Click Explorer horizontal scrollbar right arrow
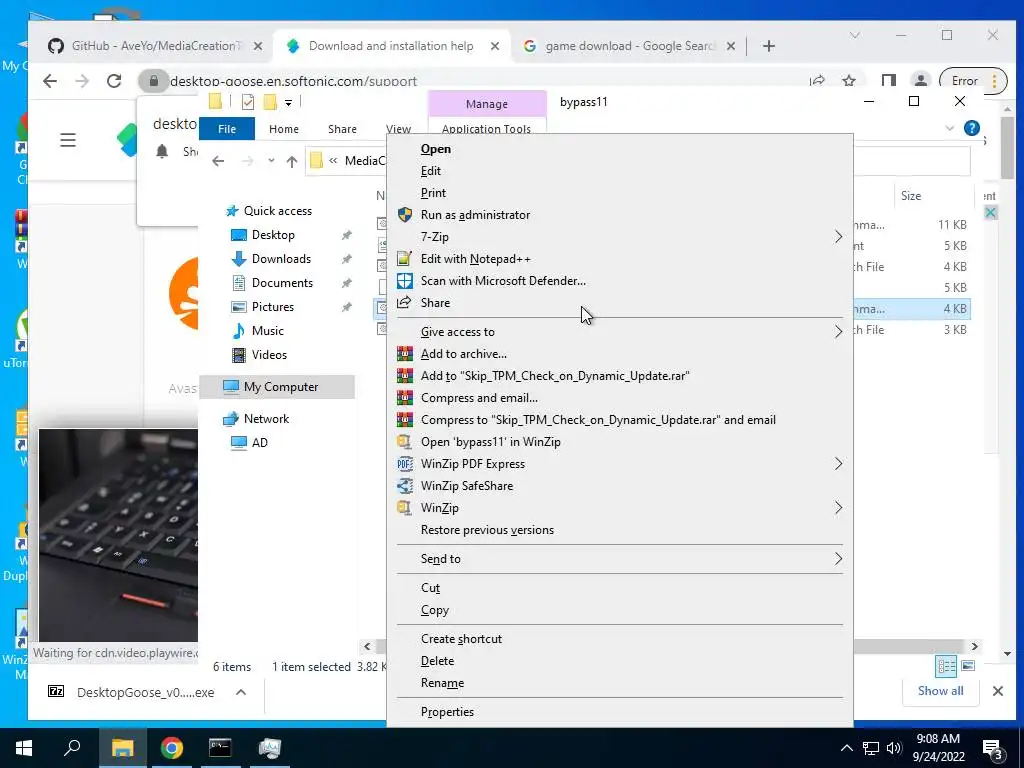1024x768 pixels. click(x=974, y=647)
